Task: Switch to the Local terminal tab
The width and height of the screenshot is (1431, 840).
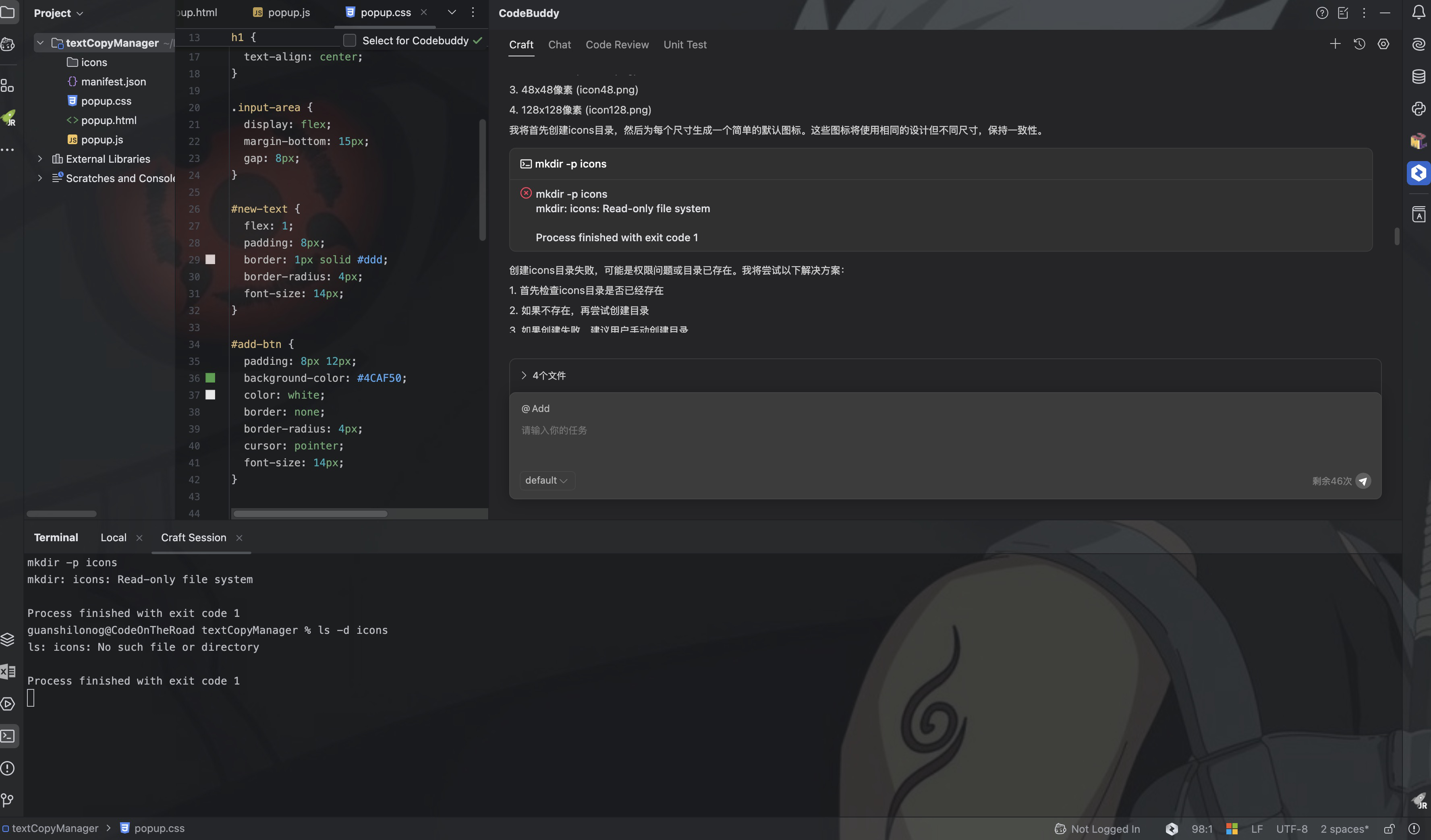Action: pos(113,538)
